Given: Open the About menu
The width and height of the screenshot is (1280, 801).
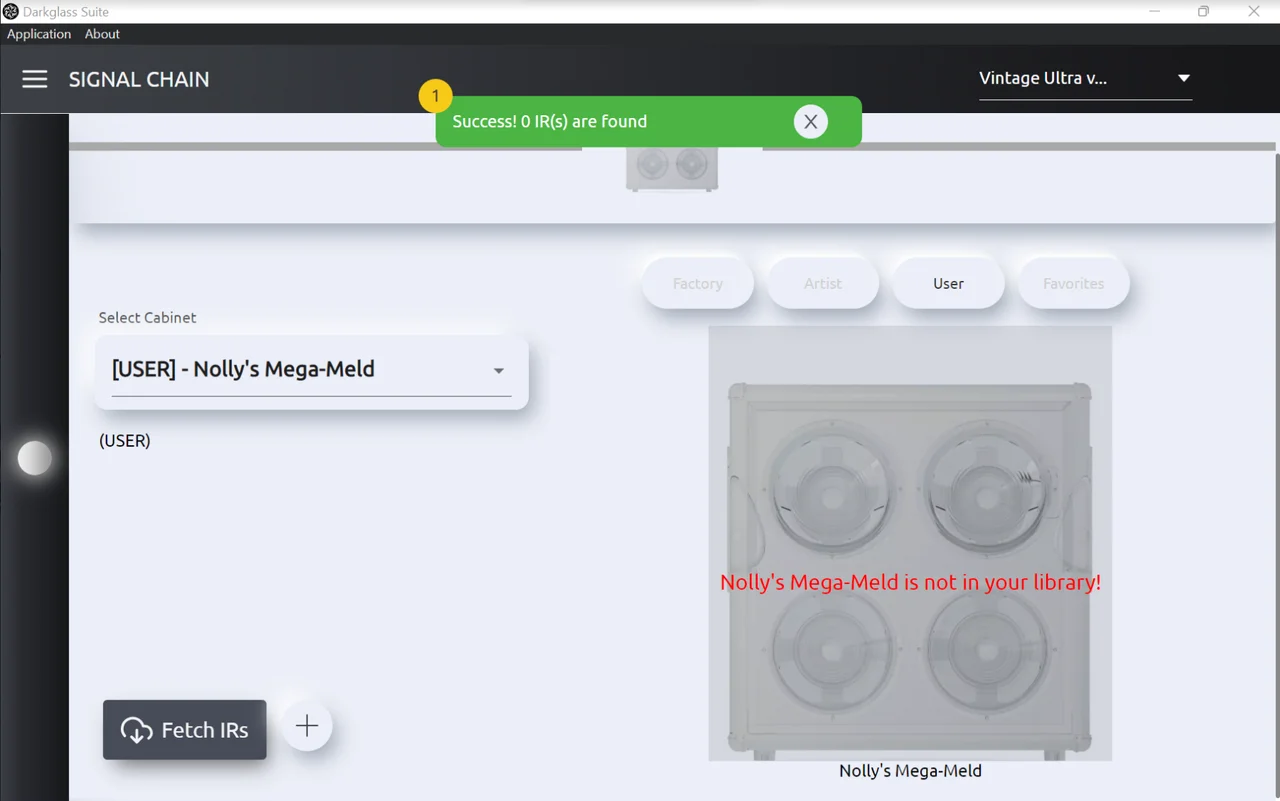Looking at the screenshot, I should pos(102,34).
